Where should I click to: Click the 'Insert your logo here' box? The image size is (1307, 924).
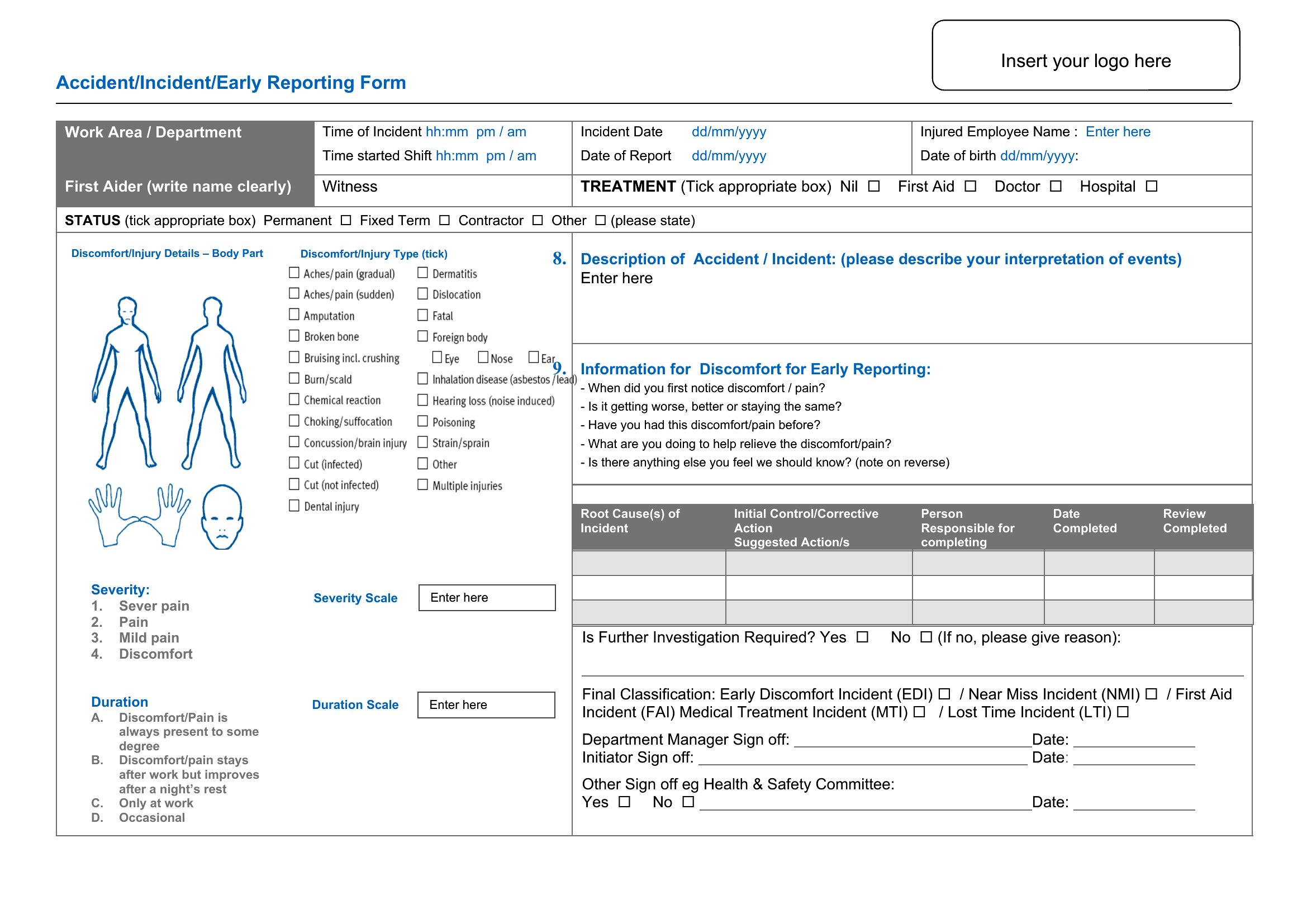pyautogui.click(x=1086, y=55)
